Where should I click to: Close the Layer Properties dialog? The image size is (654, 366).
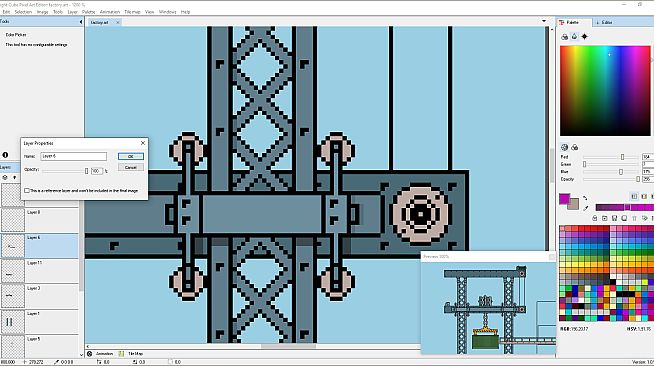tap(143, 143)
